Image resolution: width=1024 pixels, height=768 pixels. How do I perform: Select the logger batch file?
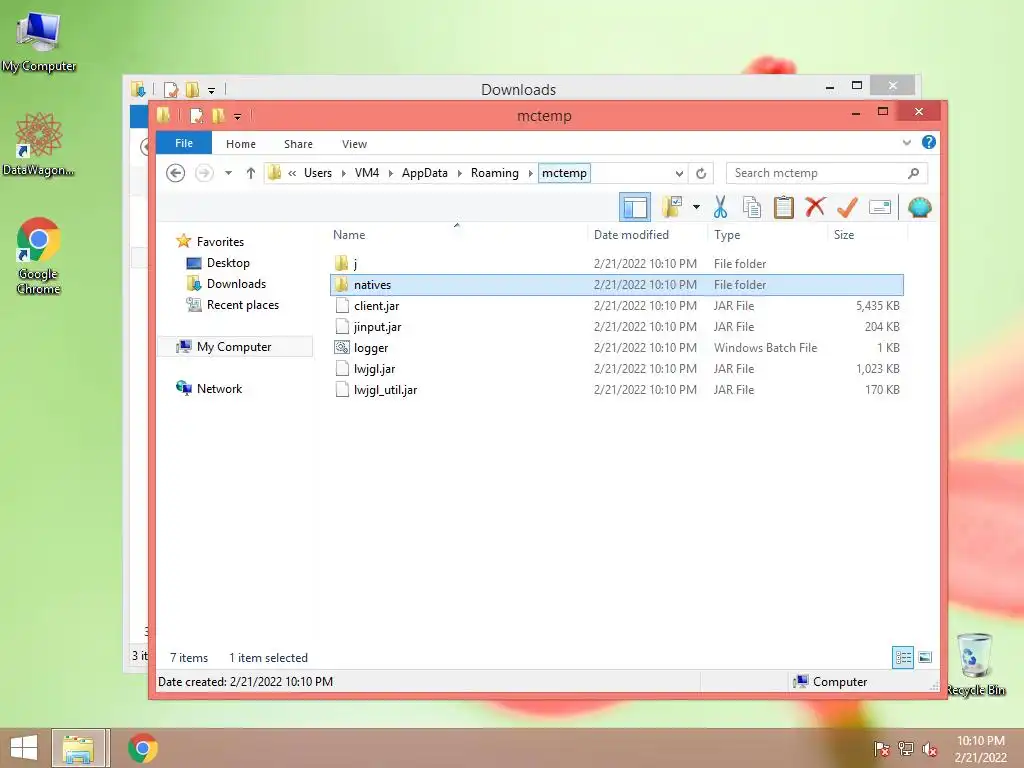tap(616, 347)
